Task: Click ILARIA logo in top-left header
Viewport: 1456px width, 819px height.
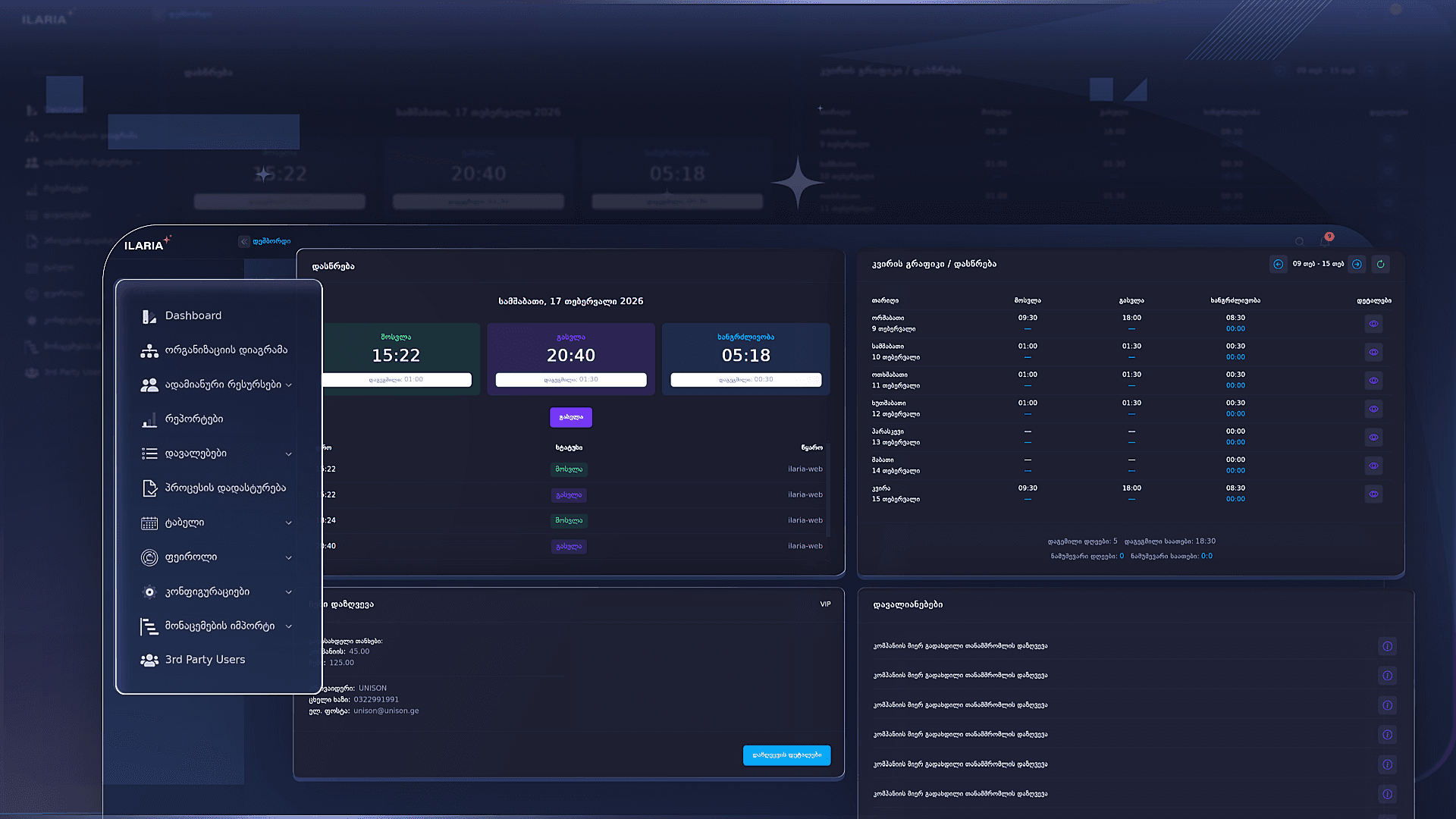Action: tap(144, 245)
